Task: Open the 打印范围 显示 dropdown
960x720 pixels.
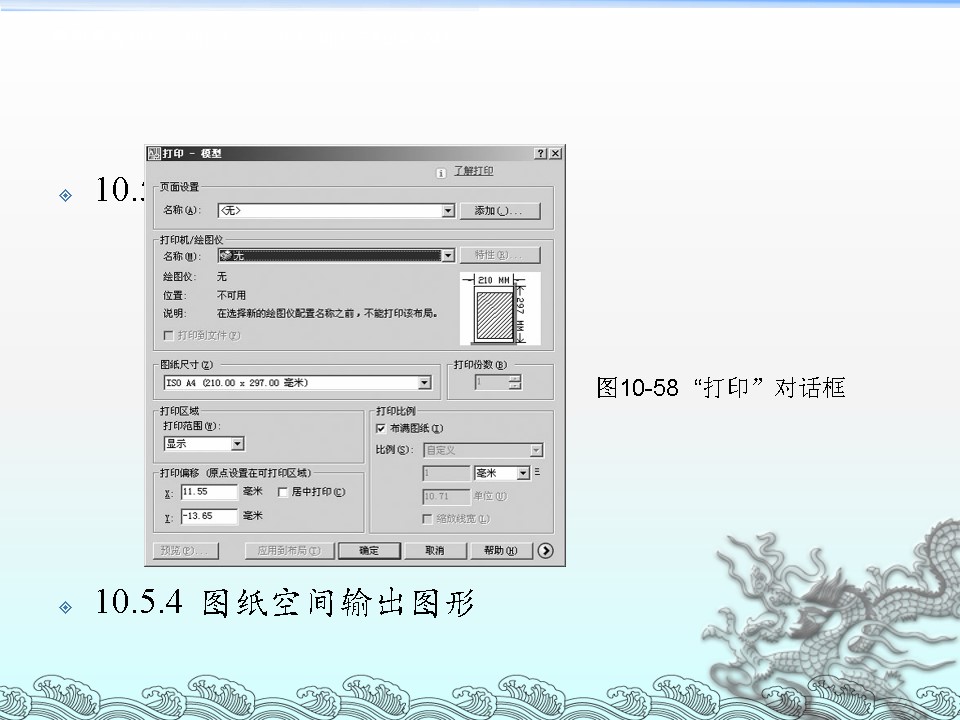Action: pyautogui.click(x=237, y=444)
